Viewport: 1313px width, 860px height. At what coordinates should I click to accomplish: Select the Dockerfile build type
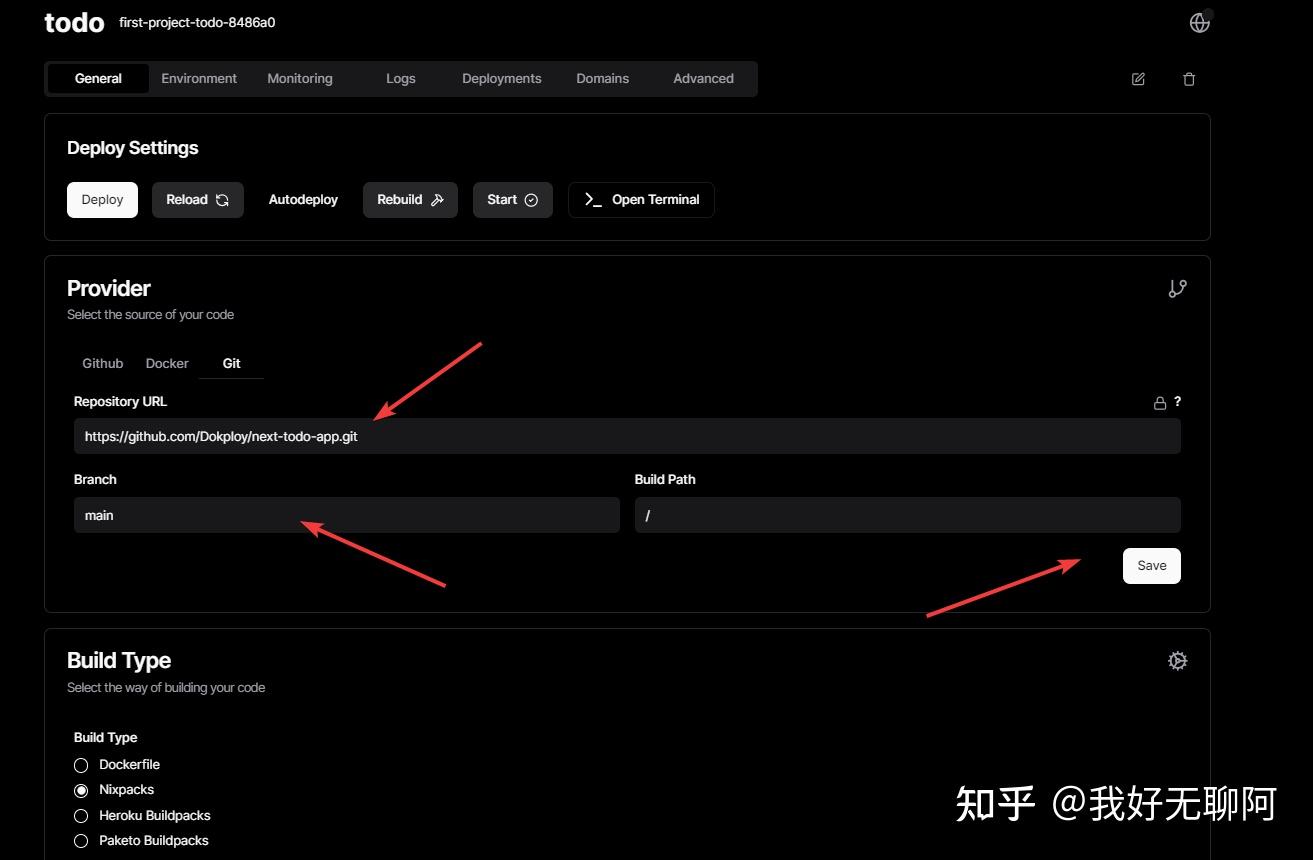(81, 764)
